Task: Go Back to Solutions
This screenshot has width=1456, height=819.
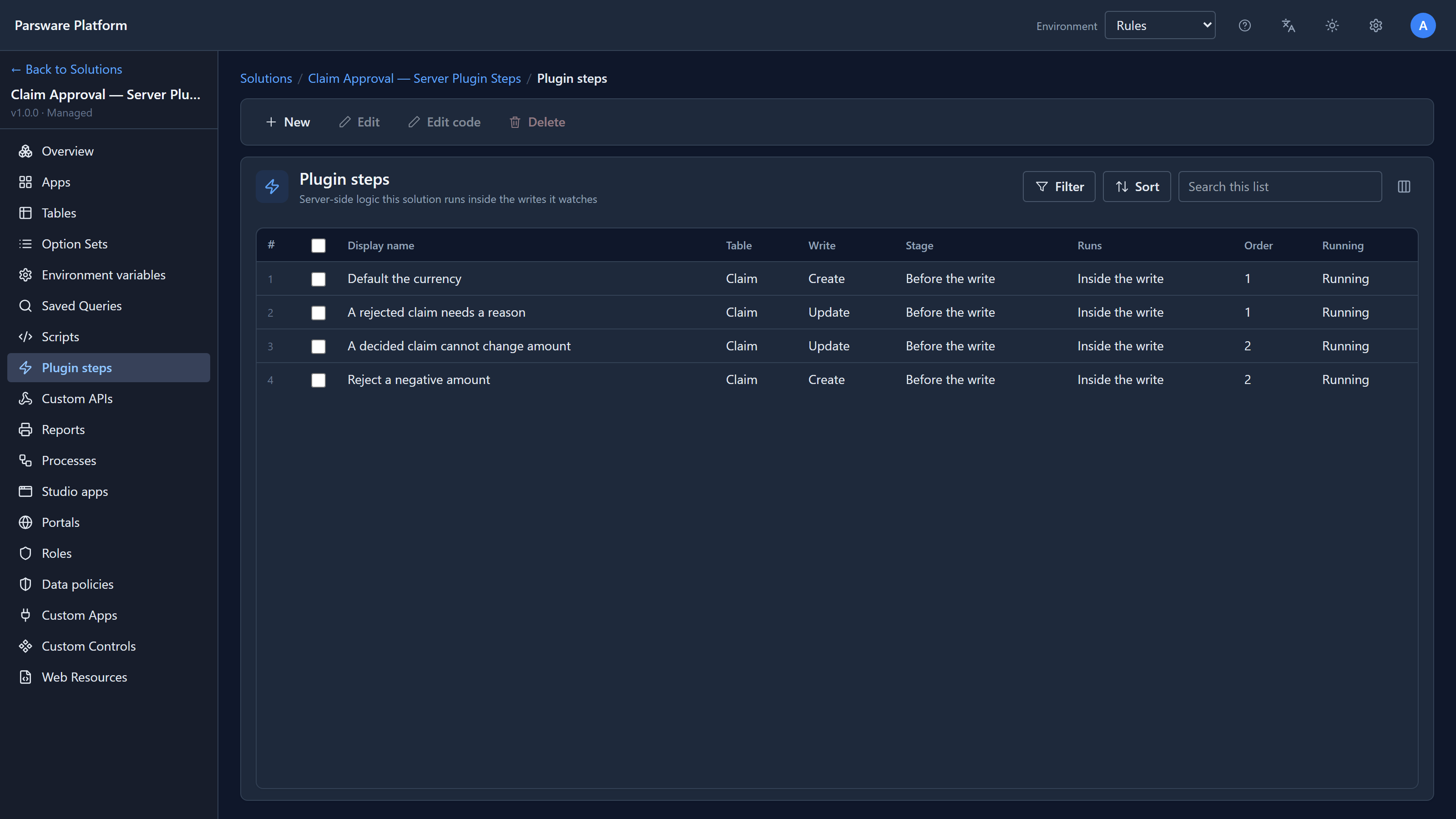Action: click(x=67, y=69)
